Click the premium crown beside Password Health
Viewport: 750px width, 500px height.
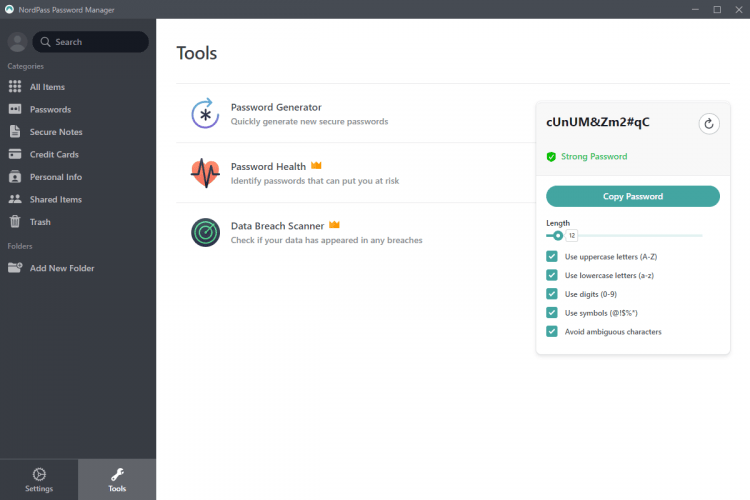click(x=316, y=166)
